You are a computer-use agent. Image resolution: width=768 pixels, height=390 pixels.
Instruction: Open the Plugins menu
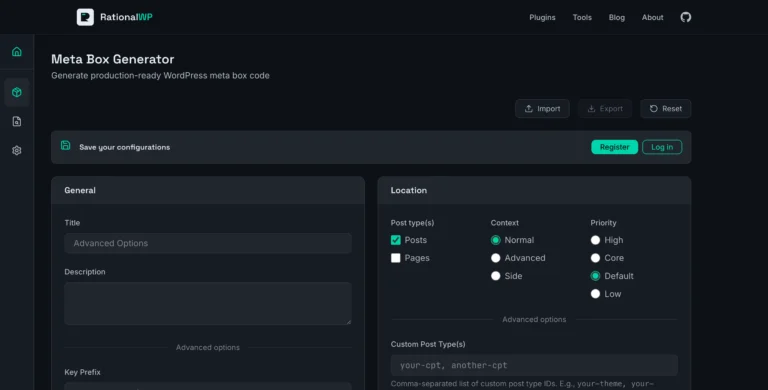542,17
